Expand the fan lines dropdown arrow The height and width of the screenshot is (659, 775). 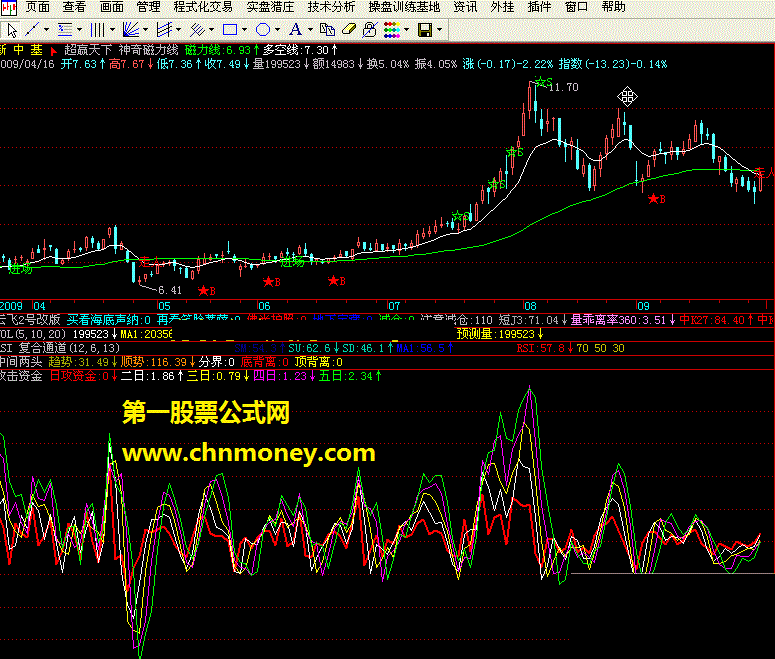pos(145,30)
